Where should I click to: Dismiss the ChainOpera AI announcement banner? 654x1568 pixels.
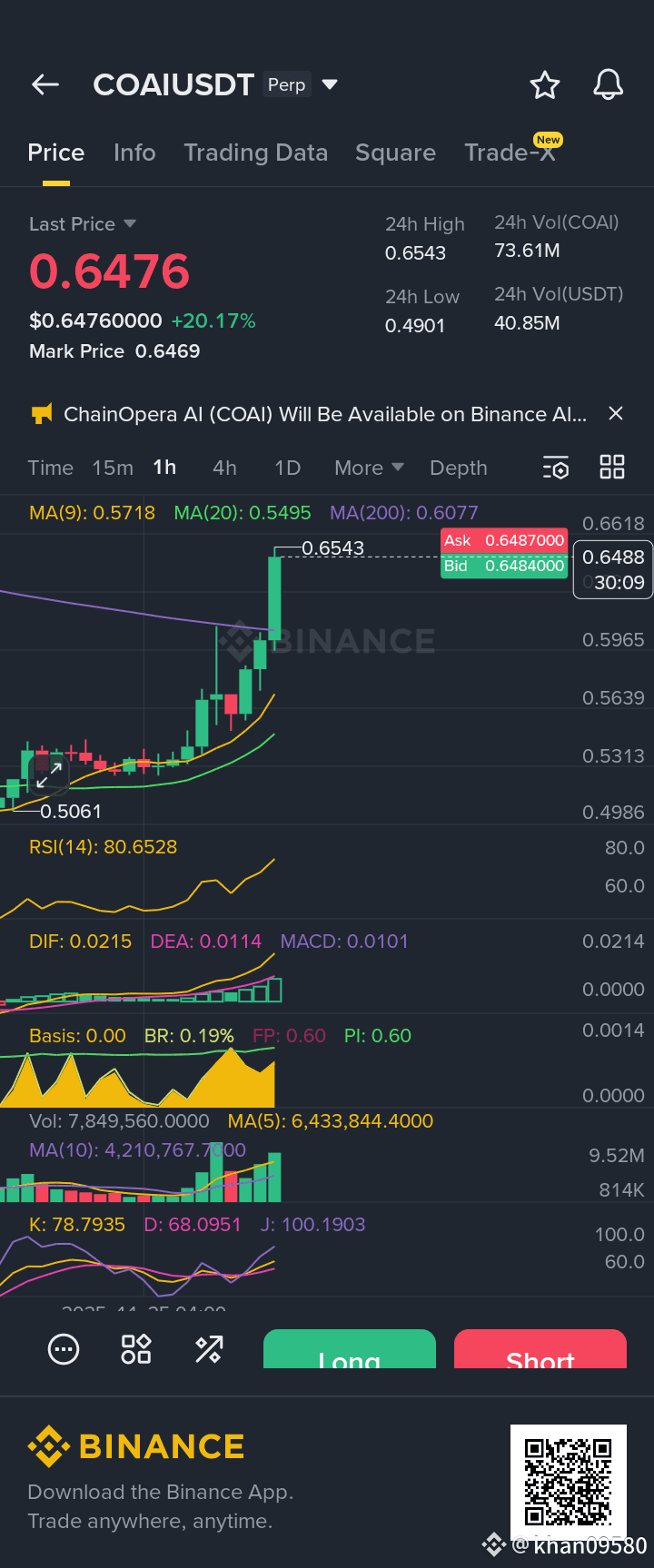[616, 413]
